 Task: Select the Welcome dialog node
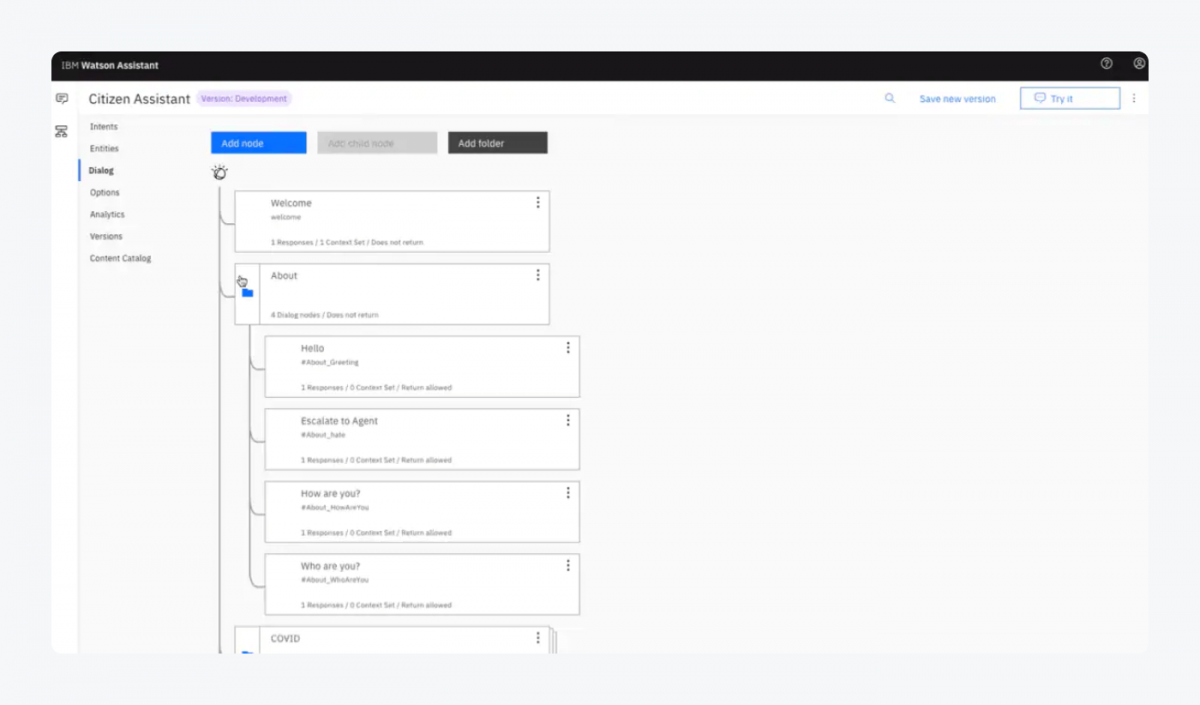tap(392, 221)
